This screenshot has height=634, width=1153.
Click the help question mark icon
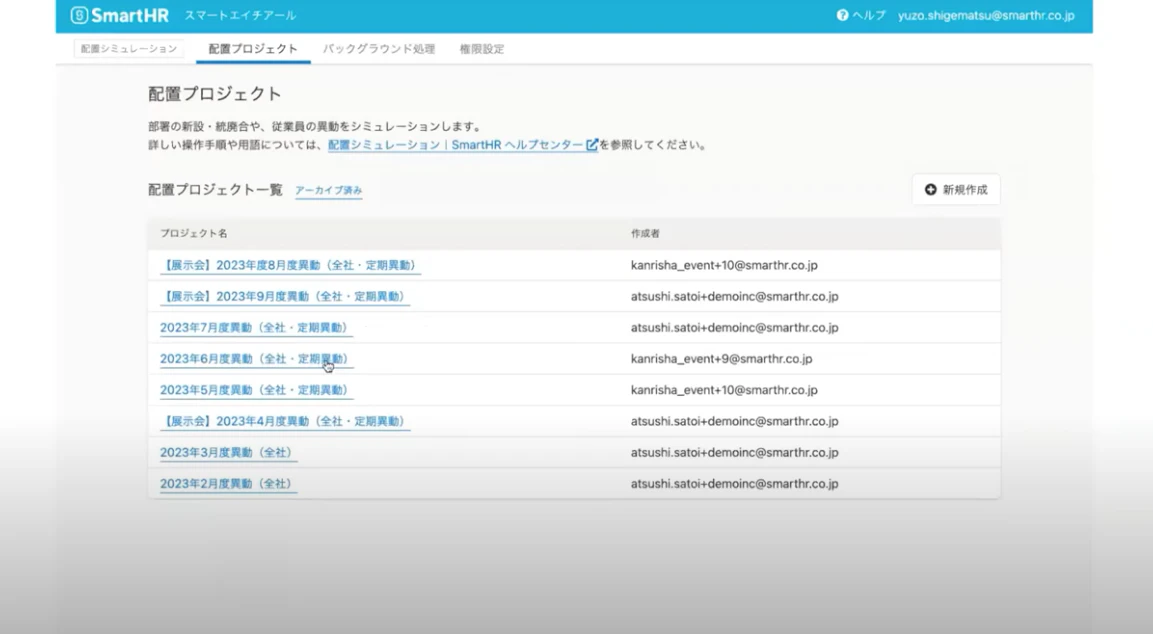pos(842,15)
